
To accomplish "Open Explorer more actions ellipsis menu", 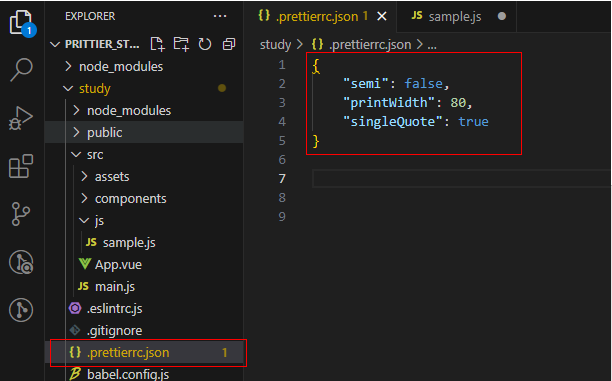I will (x=220, y=16).
